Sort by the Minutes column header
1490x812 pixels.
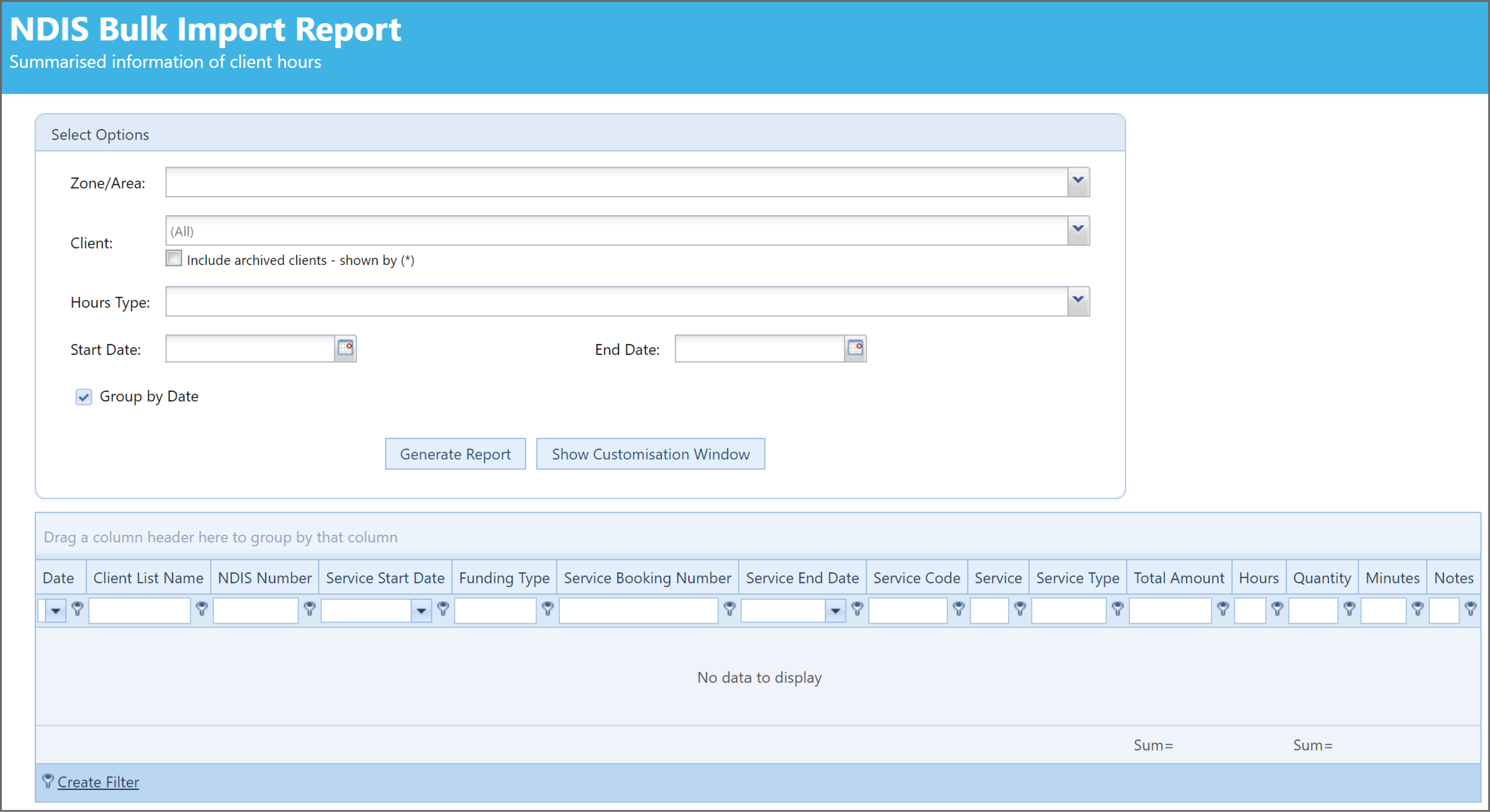pyautogui.click(x=1392, y=577)
